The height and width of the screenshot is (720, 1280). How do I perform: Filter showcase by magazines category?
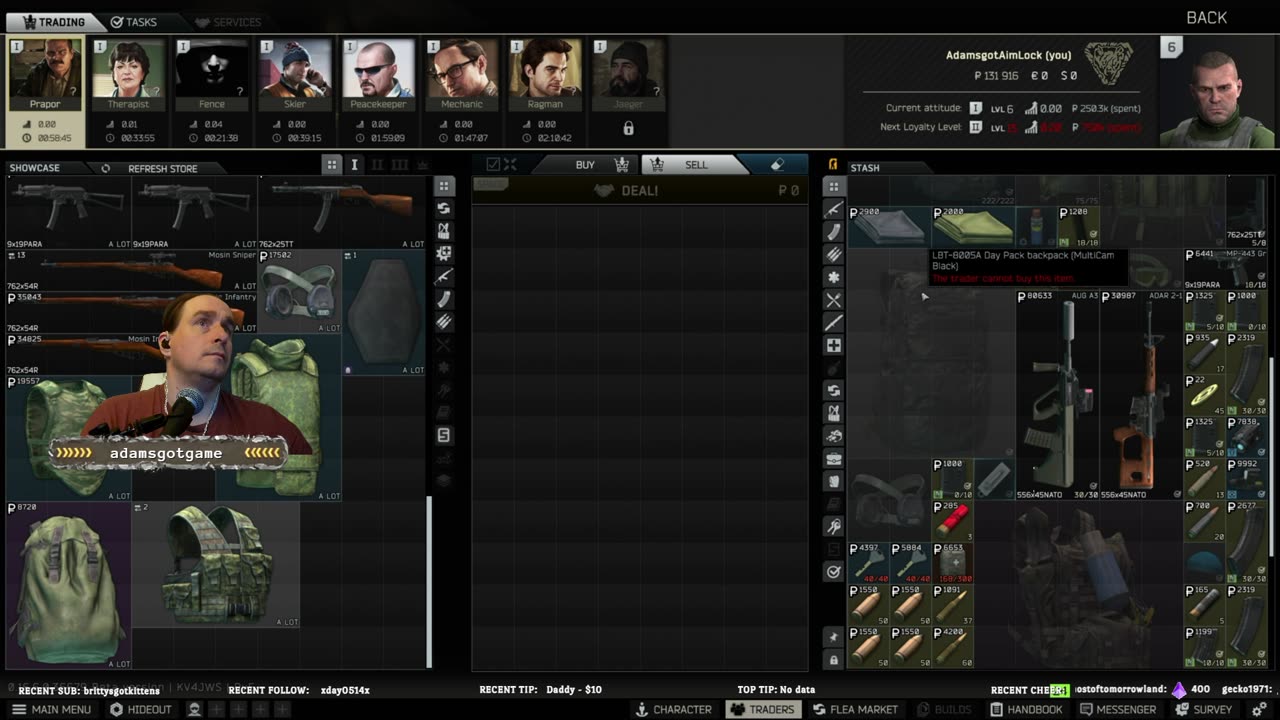(444, 299)
